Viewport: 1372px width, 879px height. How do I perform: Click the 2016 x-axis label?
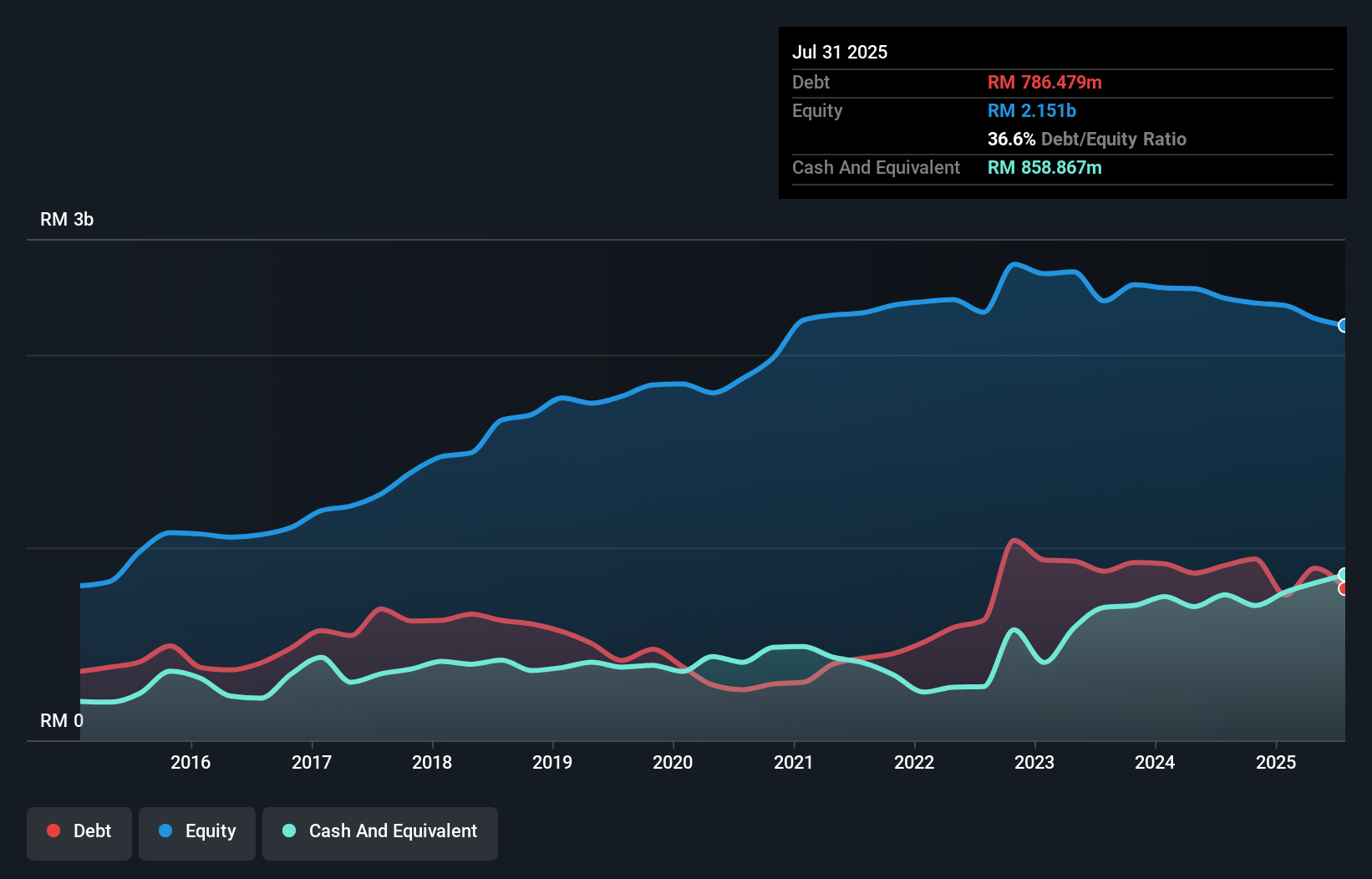click(191, 762)
